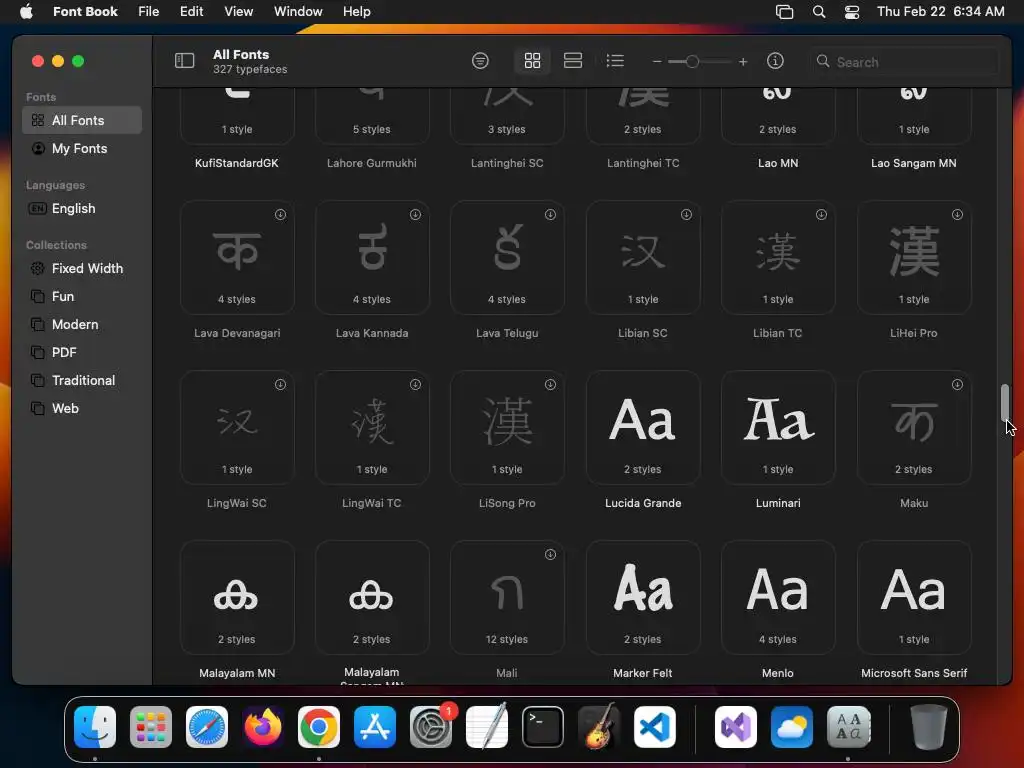Image resolution: width=1024 pixels, height=768 pixels.
Task: Select English language filter
Action: click(x=82, y=208)
